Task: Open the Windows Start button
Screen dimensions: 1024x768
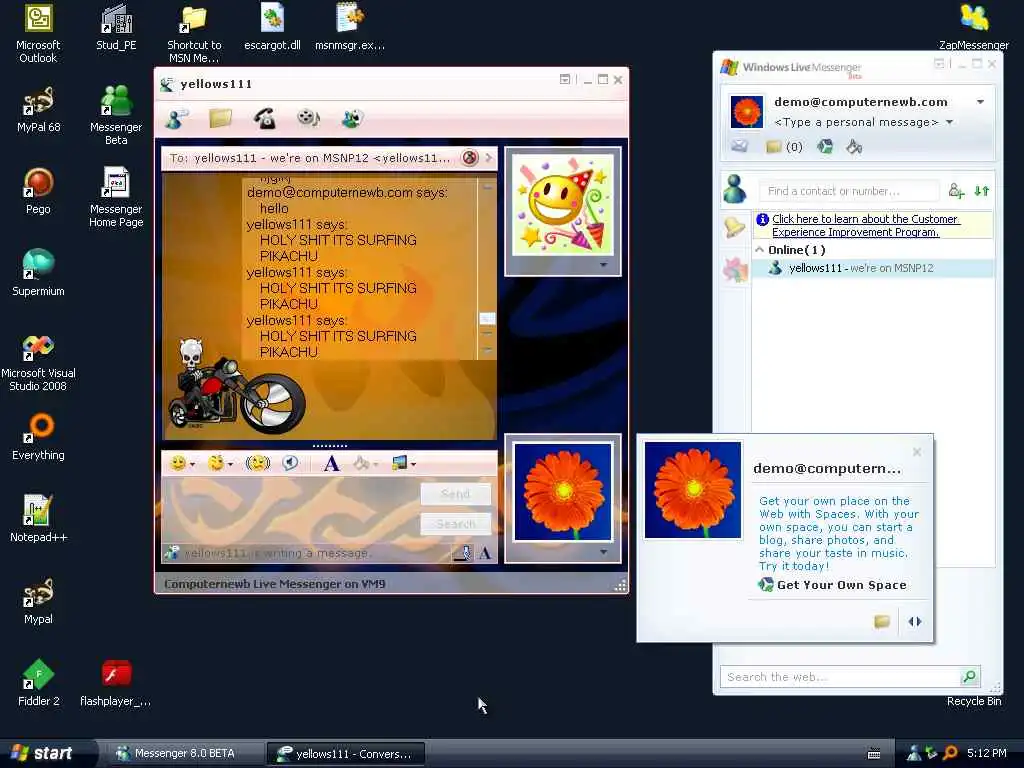Action: pyautogui.click(x=42, y=753)
